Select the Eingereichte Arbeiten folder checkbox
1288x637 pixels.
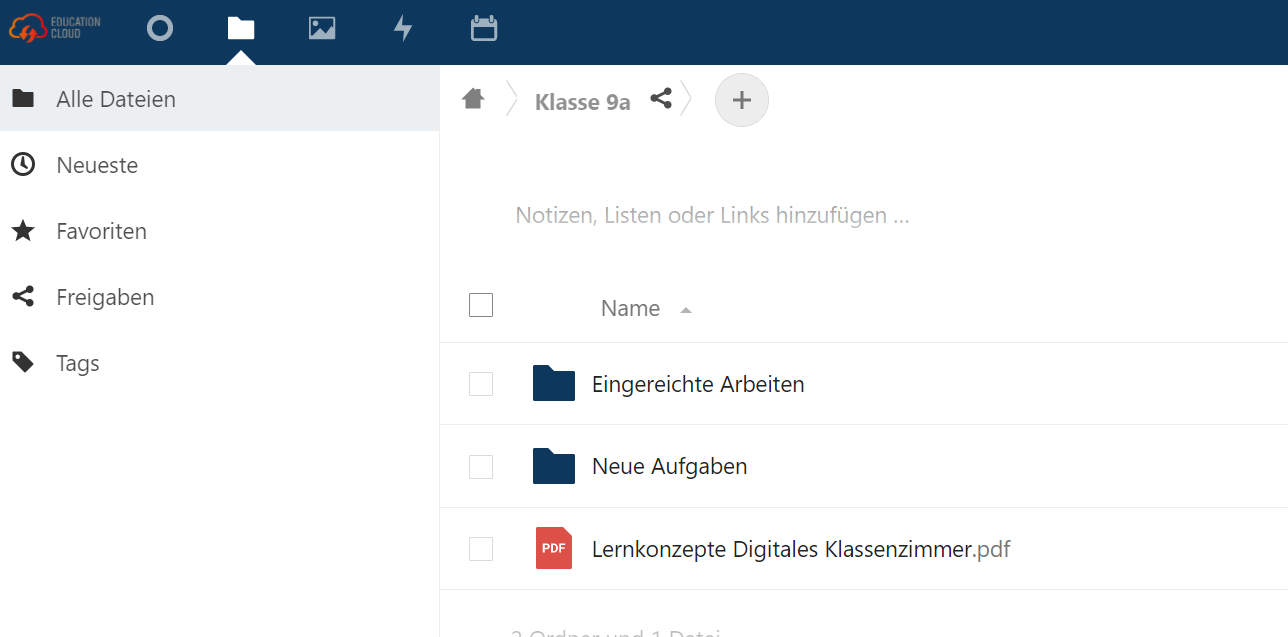481,383
